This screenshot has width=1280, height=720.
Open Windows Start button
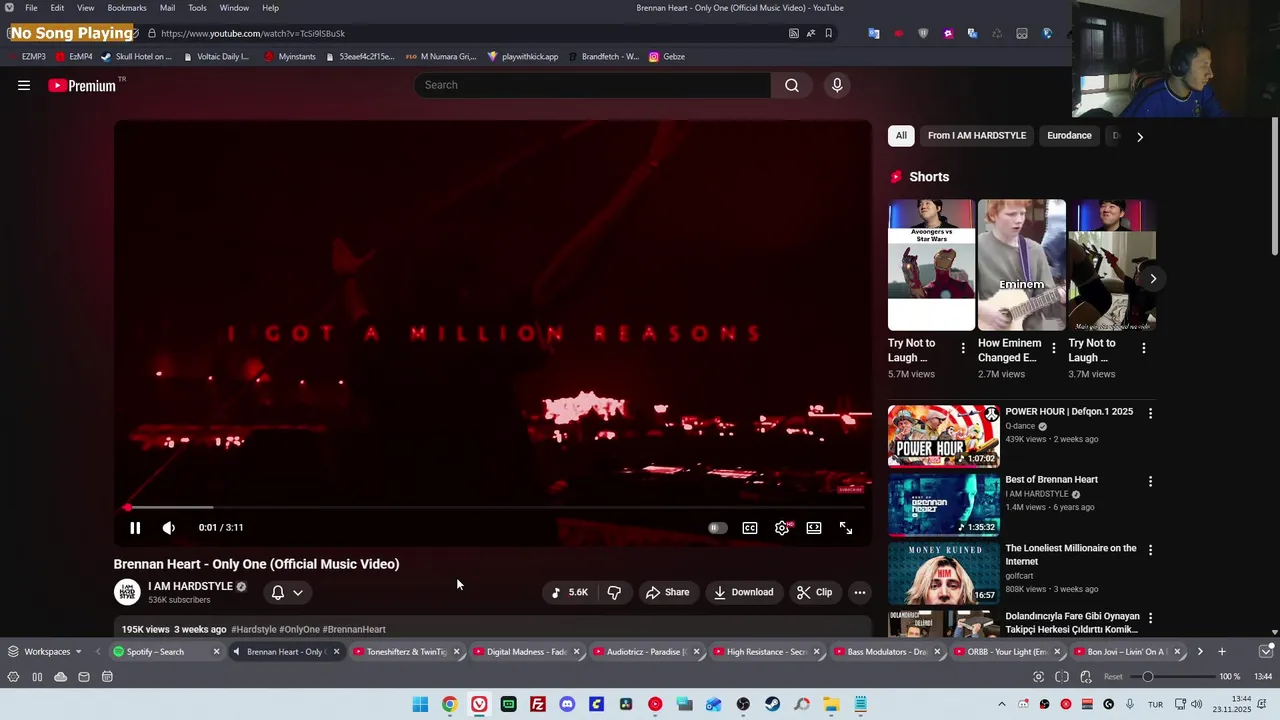click(420, 705)
